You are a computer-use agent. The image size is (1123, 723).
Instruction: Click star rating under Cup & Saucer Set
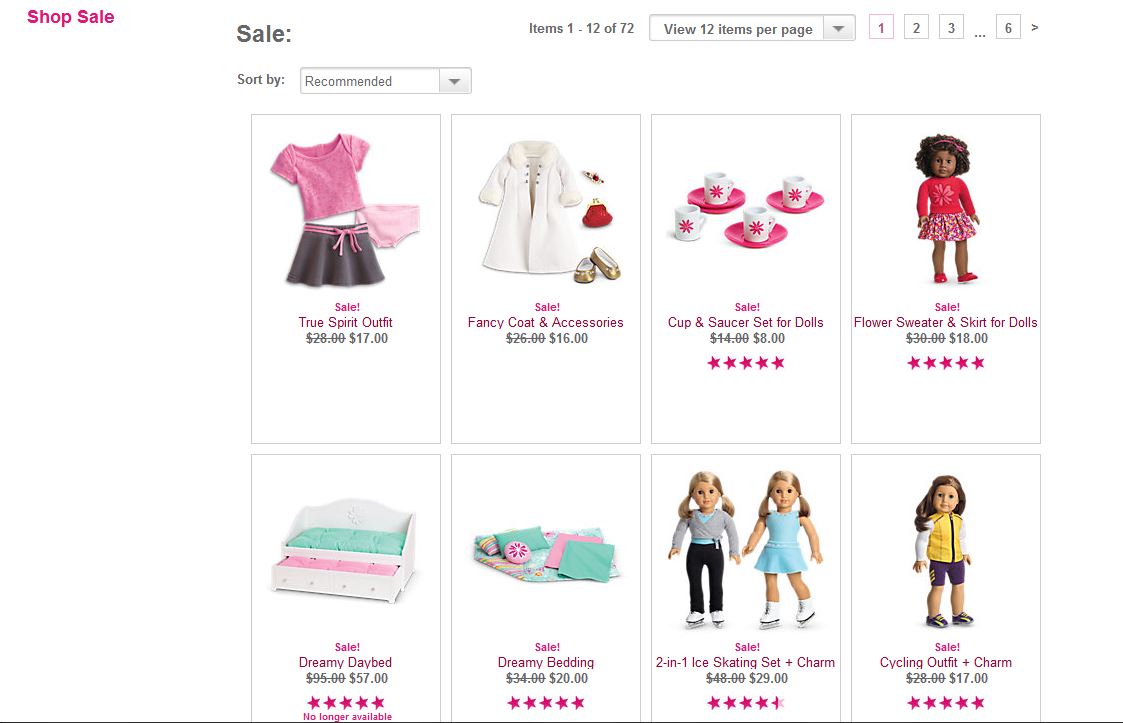pyautogui.click(x=746, y=363)
